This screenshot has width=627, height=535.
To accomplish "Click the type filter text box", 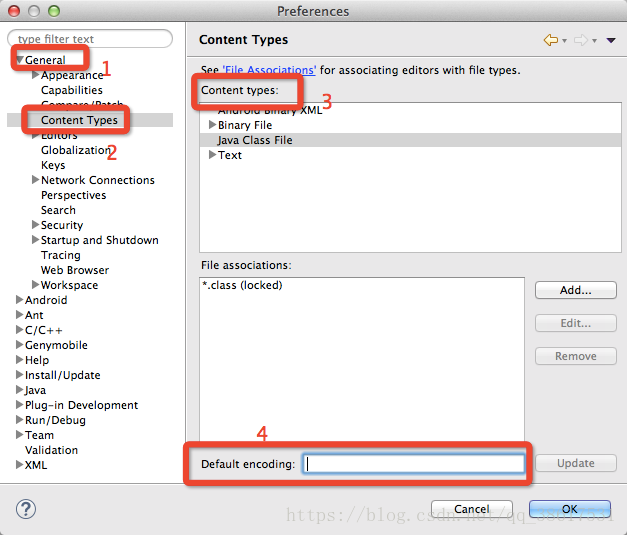I will point(90,39).
